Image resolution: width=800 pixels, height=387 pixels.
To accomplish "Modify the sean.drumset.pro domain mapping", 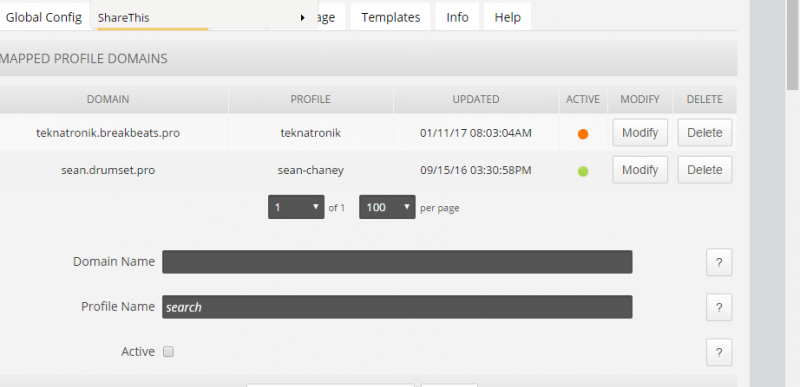I will pos(640,170).
